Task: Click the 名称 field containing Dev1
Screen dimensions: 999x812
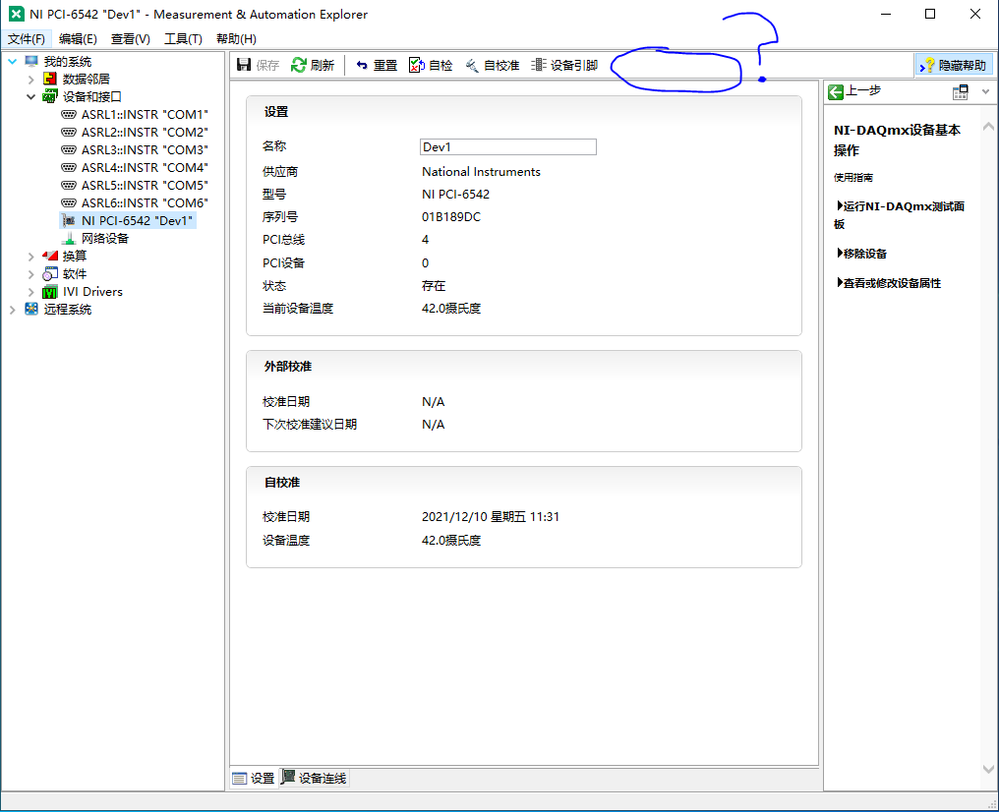Action: click(508, 147)
